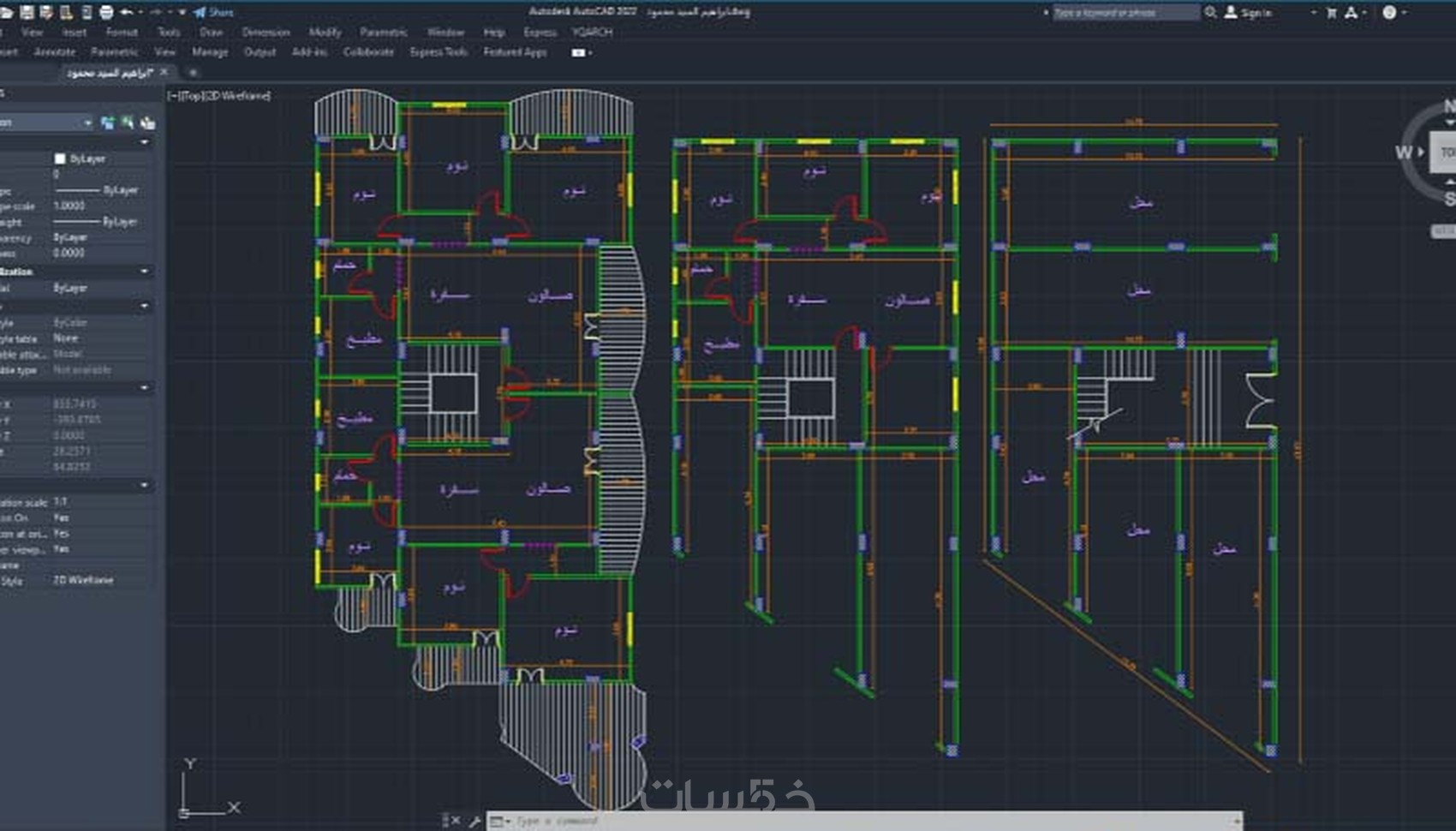The height and width of the screenshot is (831, 1456).
Task: Click the Toggle PICKADD icon in Properties
Action: (107, 123)
